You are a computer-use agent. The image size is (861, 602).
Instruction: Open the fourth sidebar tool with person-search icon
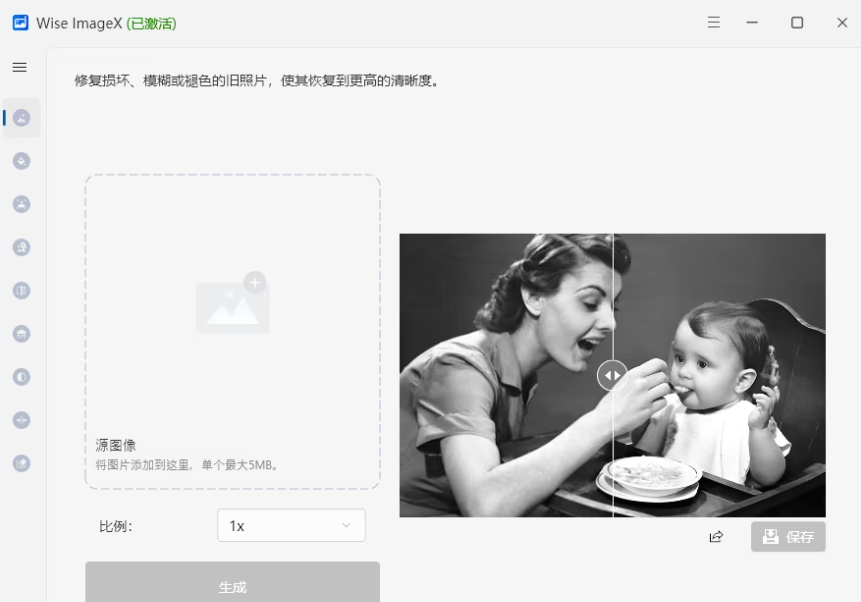[21, 247]
